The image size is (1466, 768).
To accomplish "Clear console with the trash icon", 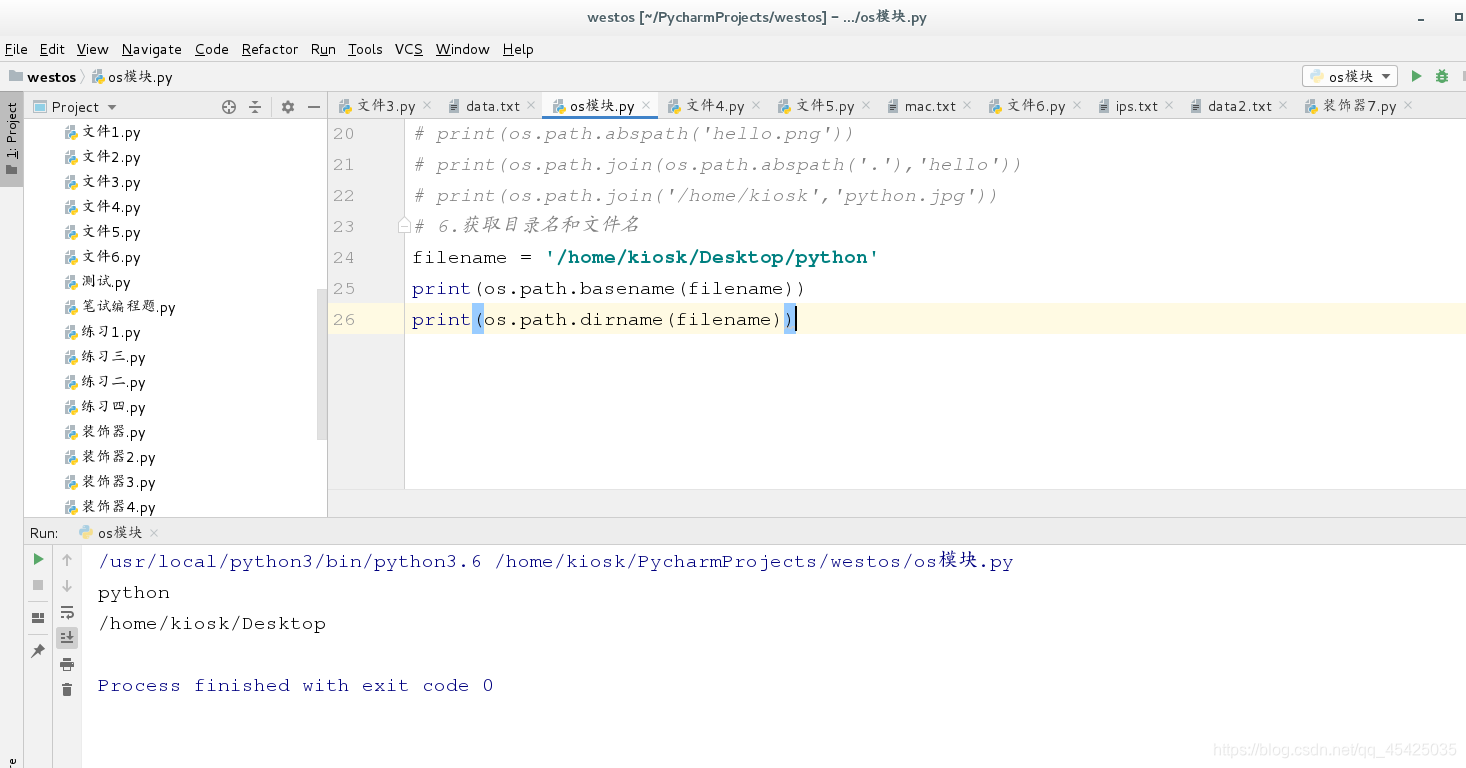I will coord(67,689).
